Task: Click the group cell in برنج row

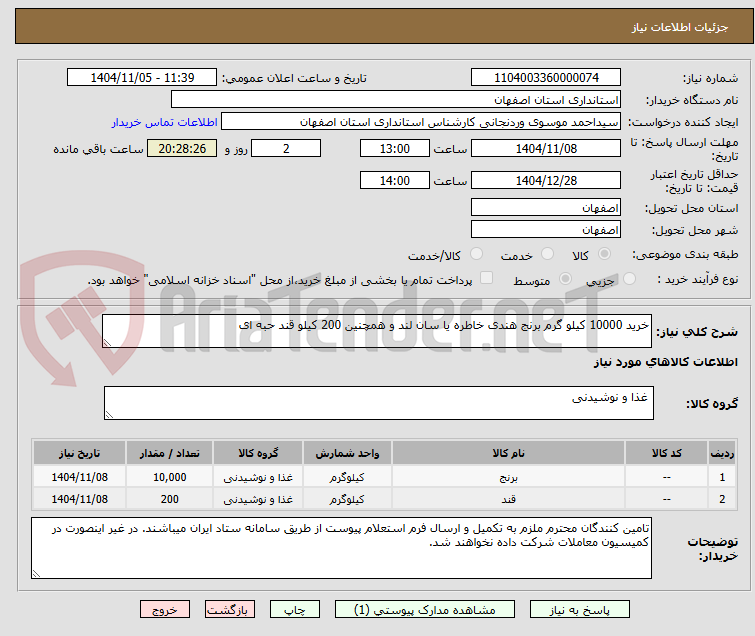Action: pos(258,477)
